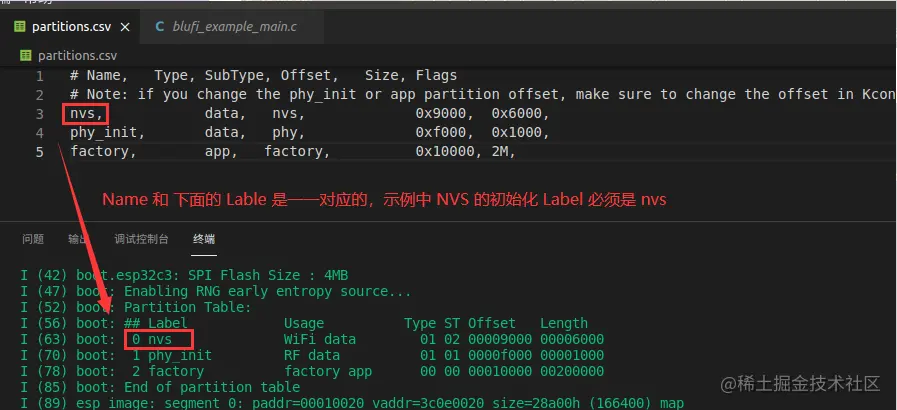Select the 终端 panel tab
Viewport: 897px width, 410px height.
point(204,239)
